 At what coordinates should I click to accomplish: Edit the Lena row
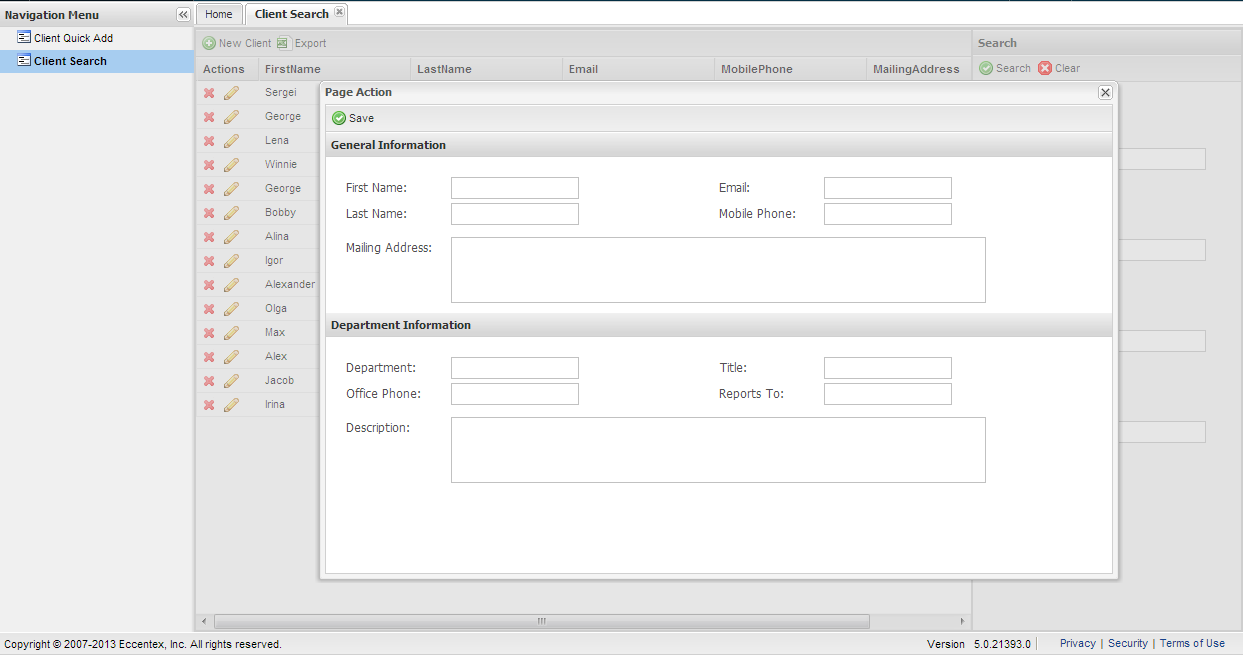click(x=231, y=141)
